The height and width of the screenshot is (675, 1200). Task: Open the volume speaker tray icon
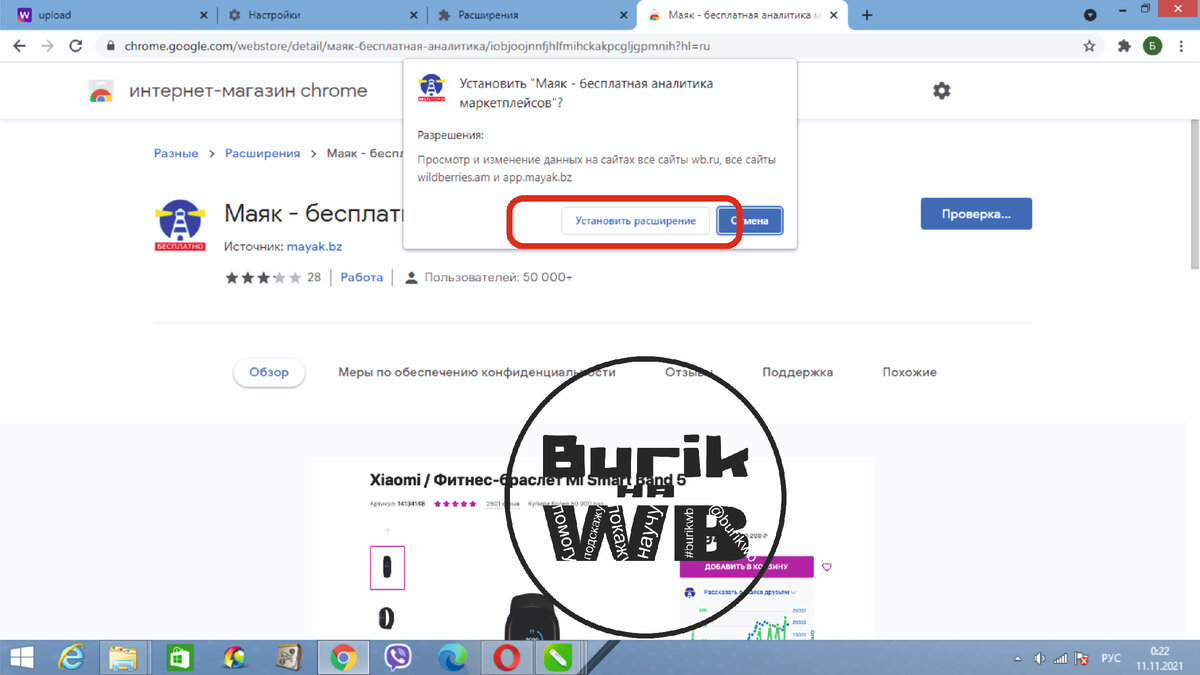1040,658
